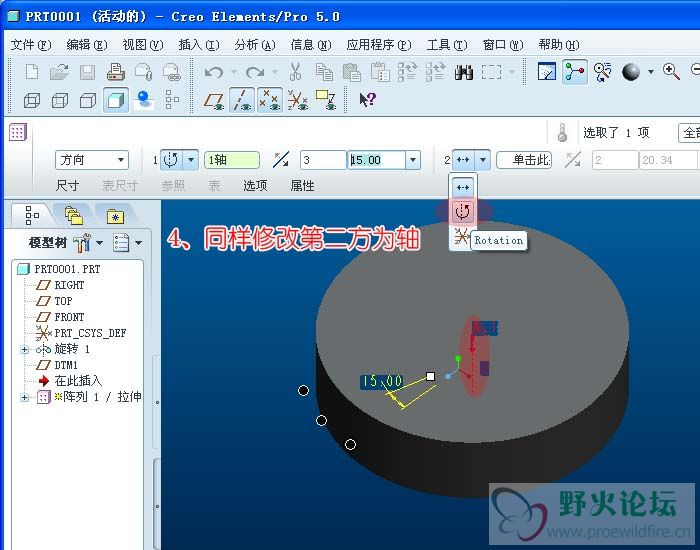Click the 单击此 second direction collector
Viewport: 700px width, 550px height.
(x=524, y=160)
